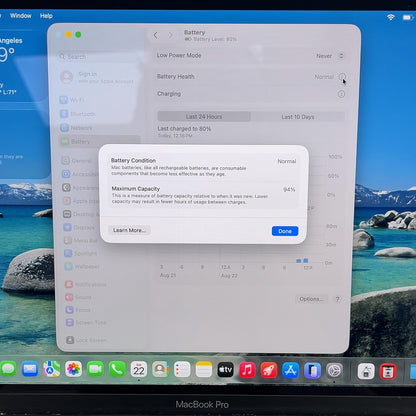
Task: Switch to the Last 10 Days tab
Action: (298, 117)
